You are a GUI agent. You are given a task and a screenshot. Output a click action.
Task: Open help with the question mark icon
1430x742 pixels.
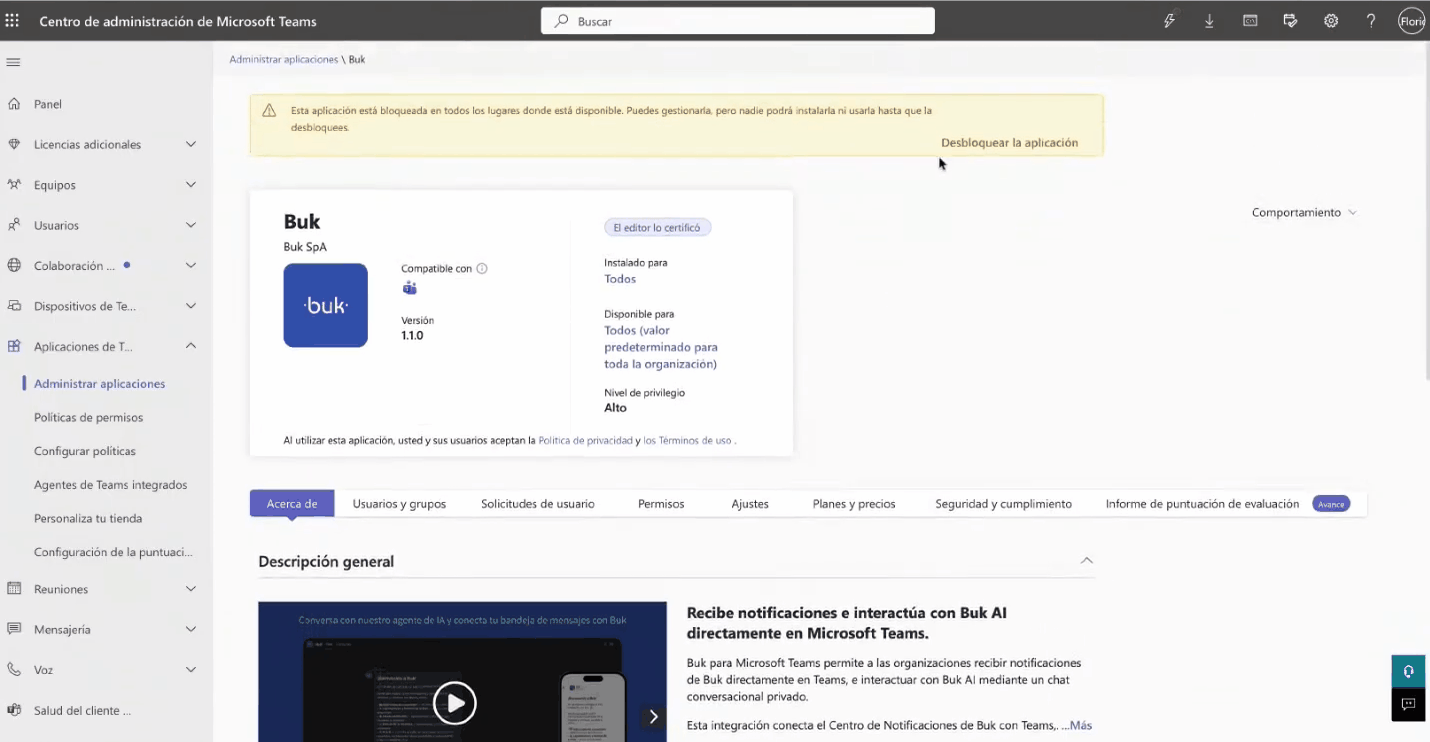pyautogui.click(x=1371, y=21)
